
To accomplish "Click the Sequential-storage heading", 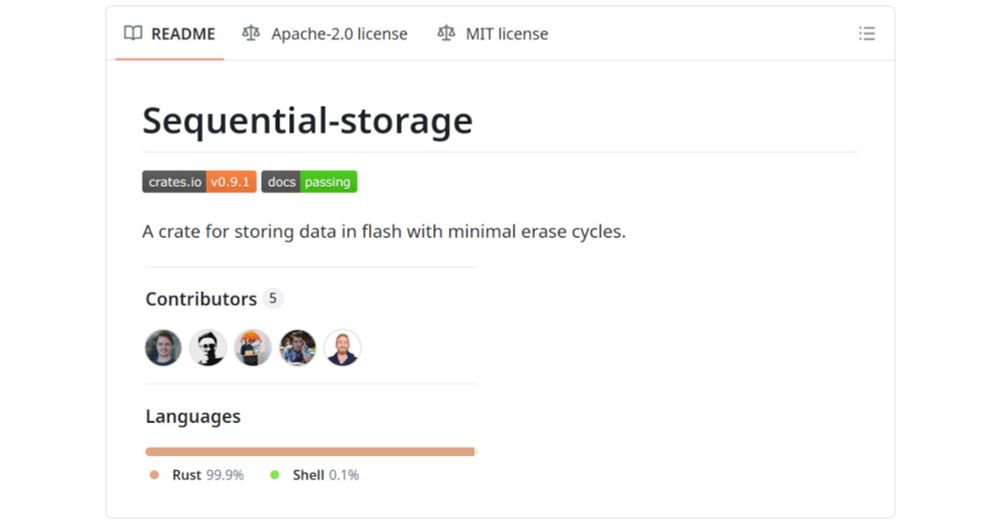I will click(x=307, y=121).
